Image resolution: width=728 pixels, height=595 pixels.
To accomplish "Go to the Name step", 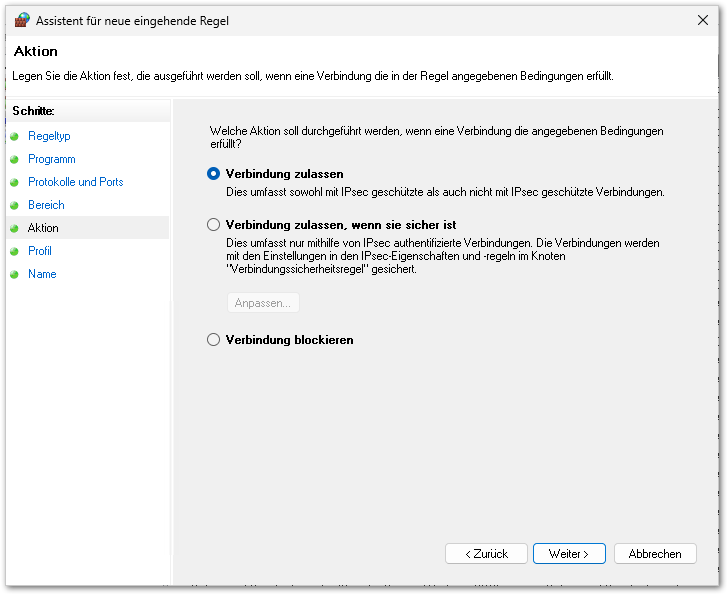I will (42, 274).
